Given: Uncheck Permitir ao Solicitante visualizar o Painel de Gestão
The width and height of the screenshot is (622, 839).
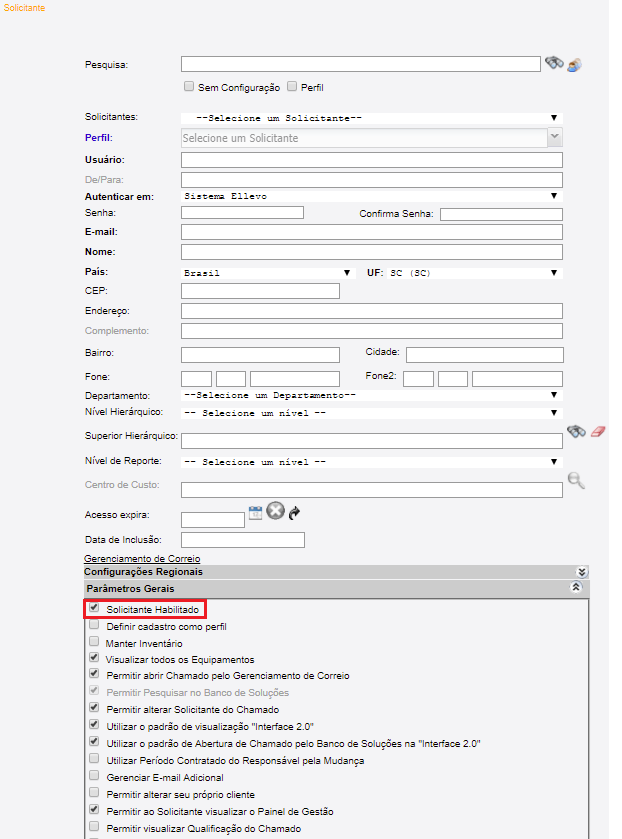Looking at the screenshot, I should click(94, 810).
